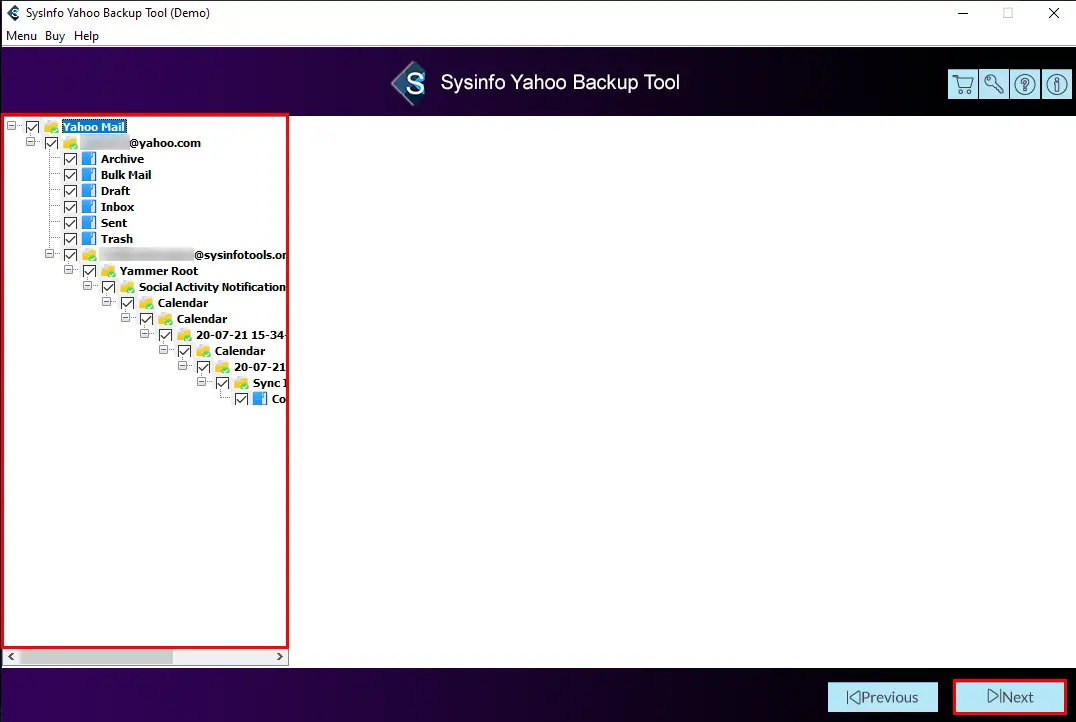The image size is (1076, 722).
Task: Select the 20-07-21 15-34 label
Action: point(240,335)
